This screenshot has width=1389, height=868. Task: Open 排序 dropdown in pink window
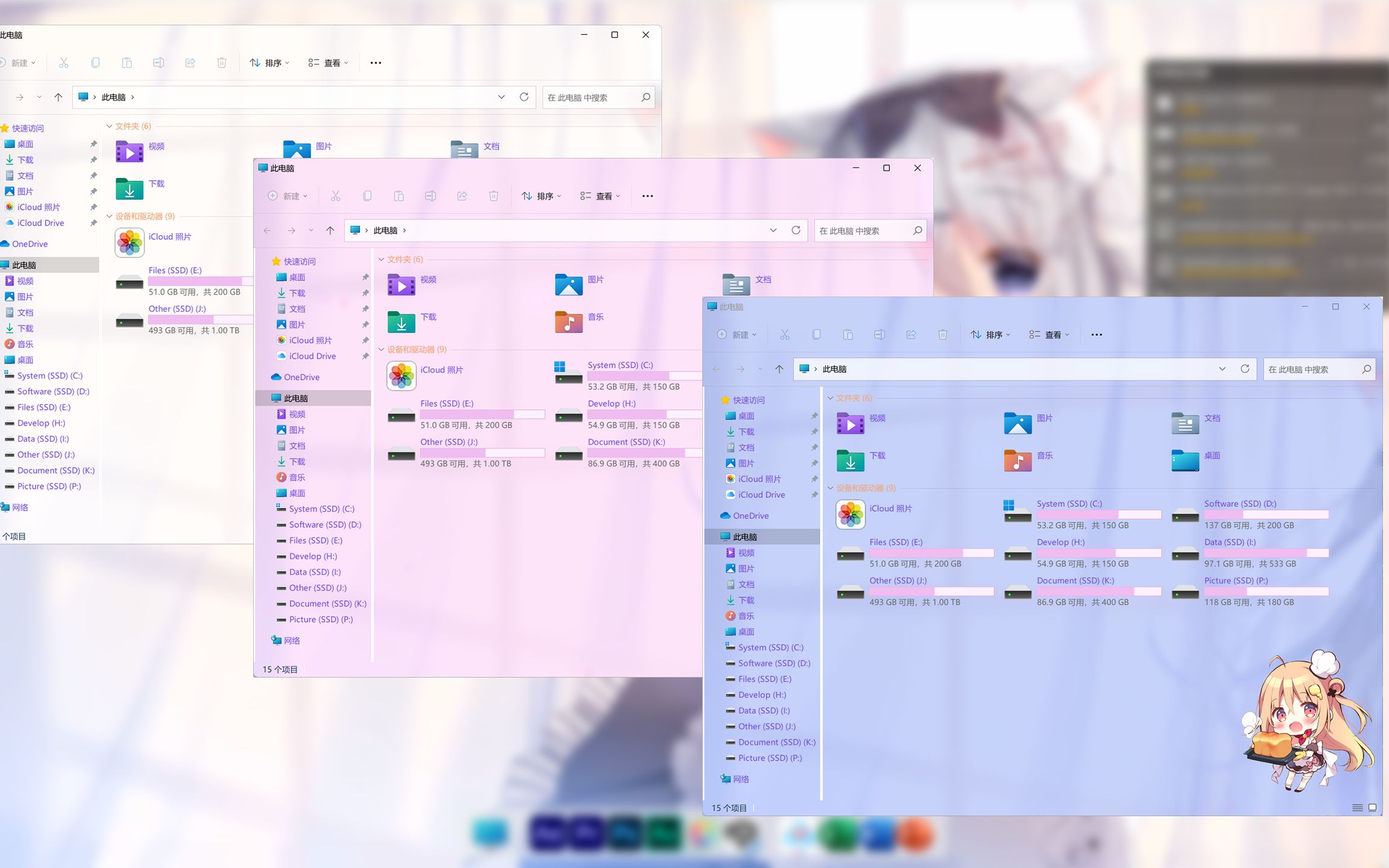tap(541, 196)
